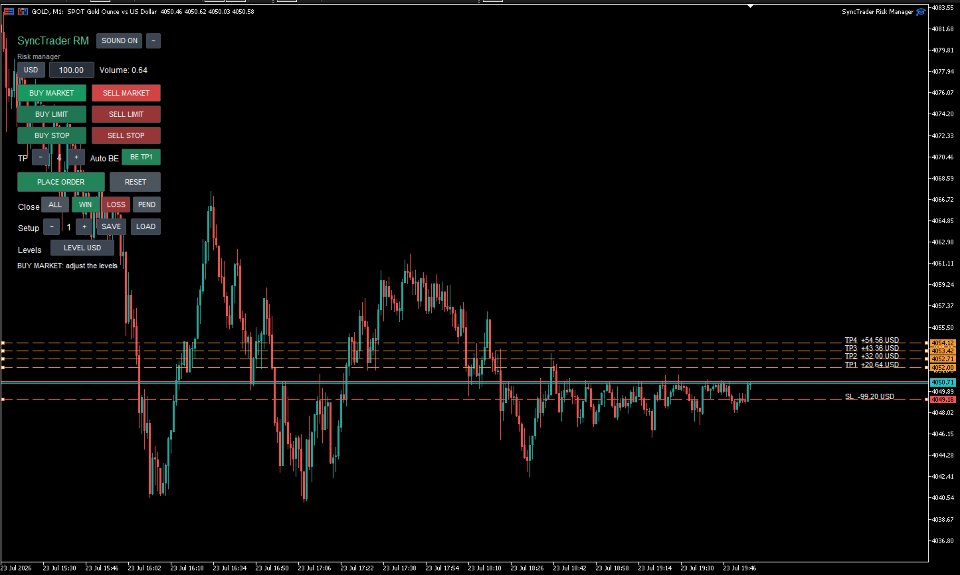Image resolution: width=960 pixels, height=575 pixels.
Task: LOAD the saved setup
Action: (x=146, y=227)
